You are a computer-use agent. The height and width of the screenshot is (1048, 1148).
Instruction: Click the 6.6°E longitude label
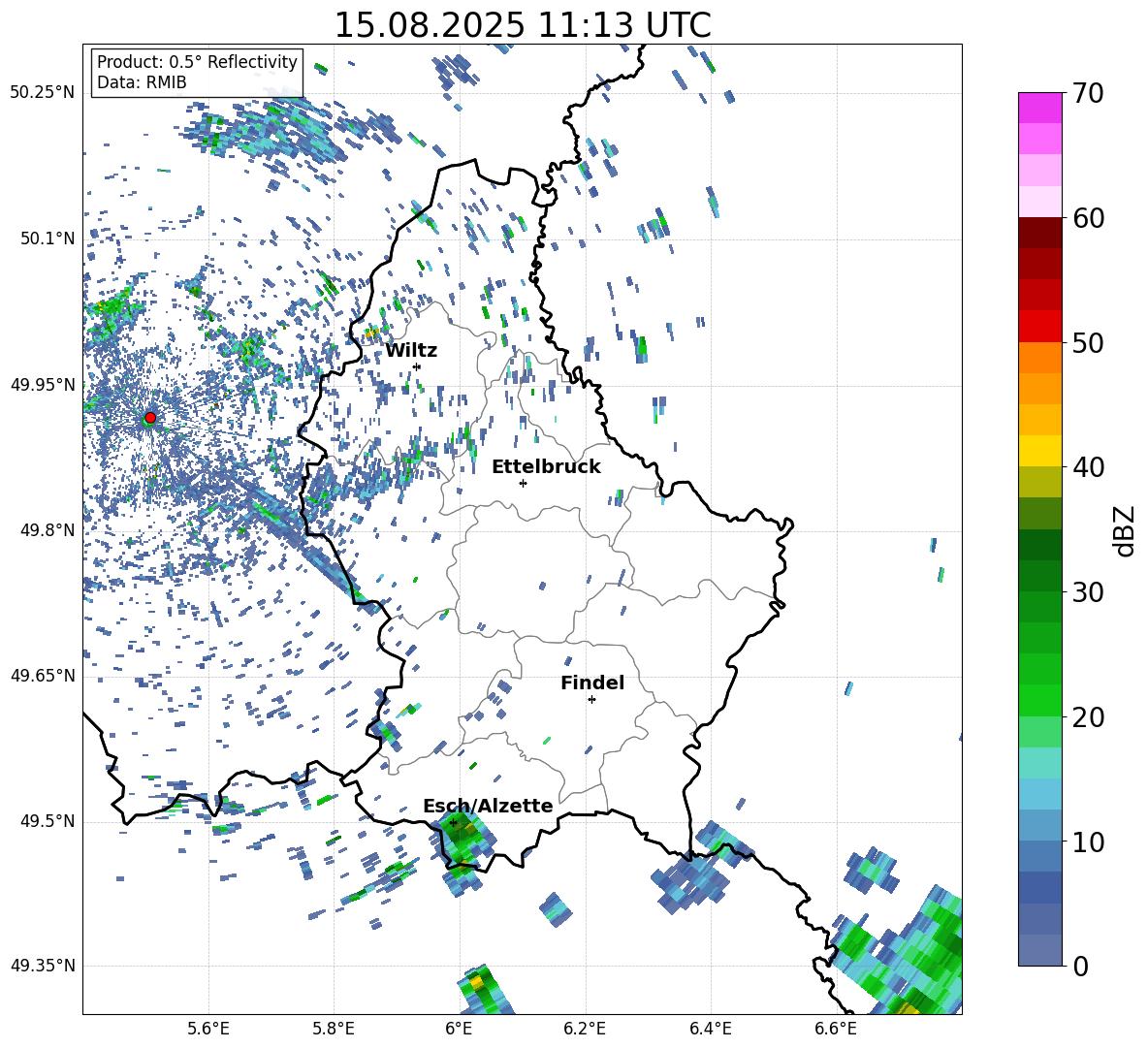(x=836, y=1029)
